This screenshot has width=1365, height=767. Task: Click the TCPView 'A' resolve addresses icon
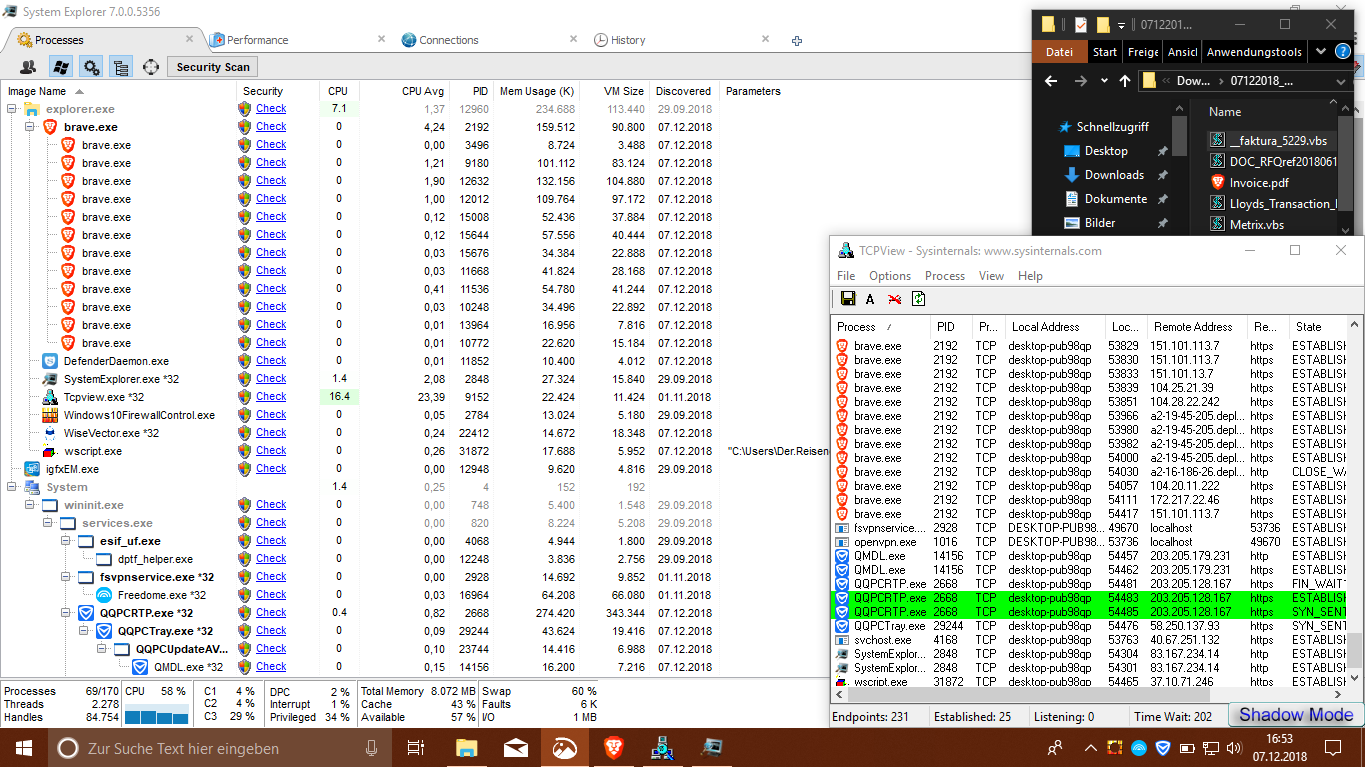(x=870, y=299)
